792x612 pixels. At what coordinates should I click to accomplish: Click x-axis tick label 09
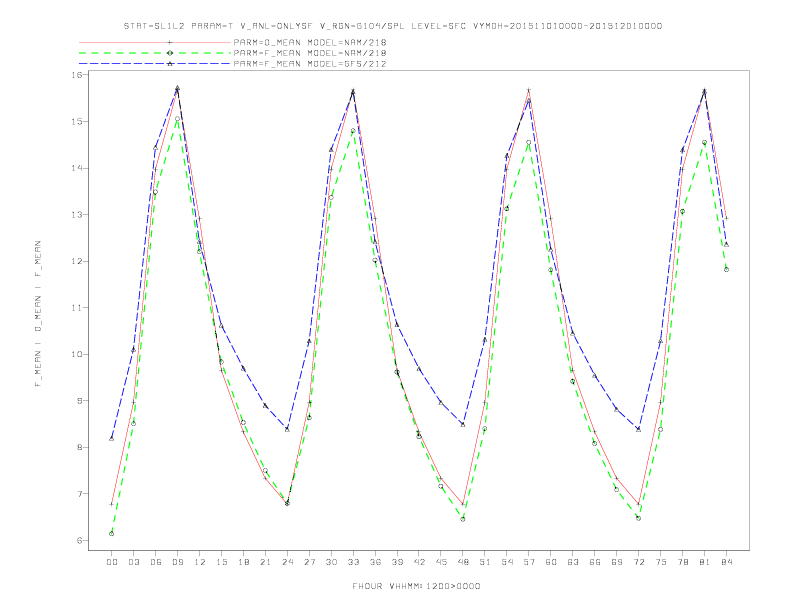click(x=177, y=562)
